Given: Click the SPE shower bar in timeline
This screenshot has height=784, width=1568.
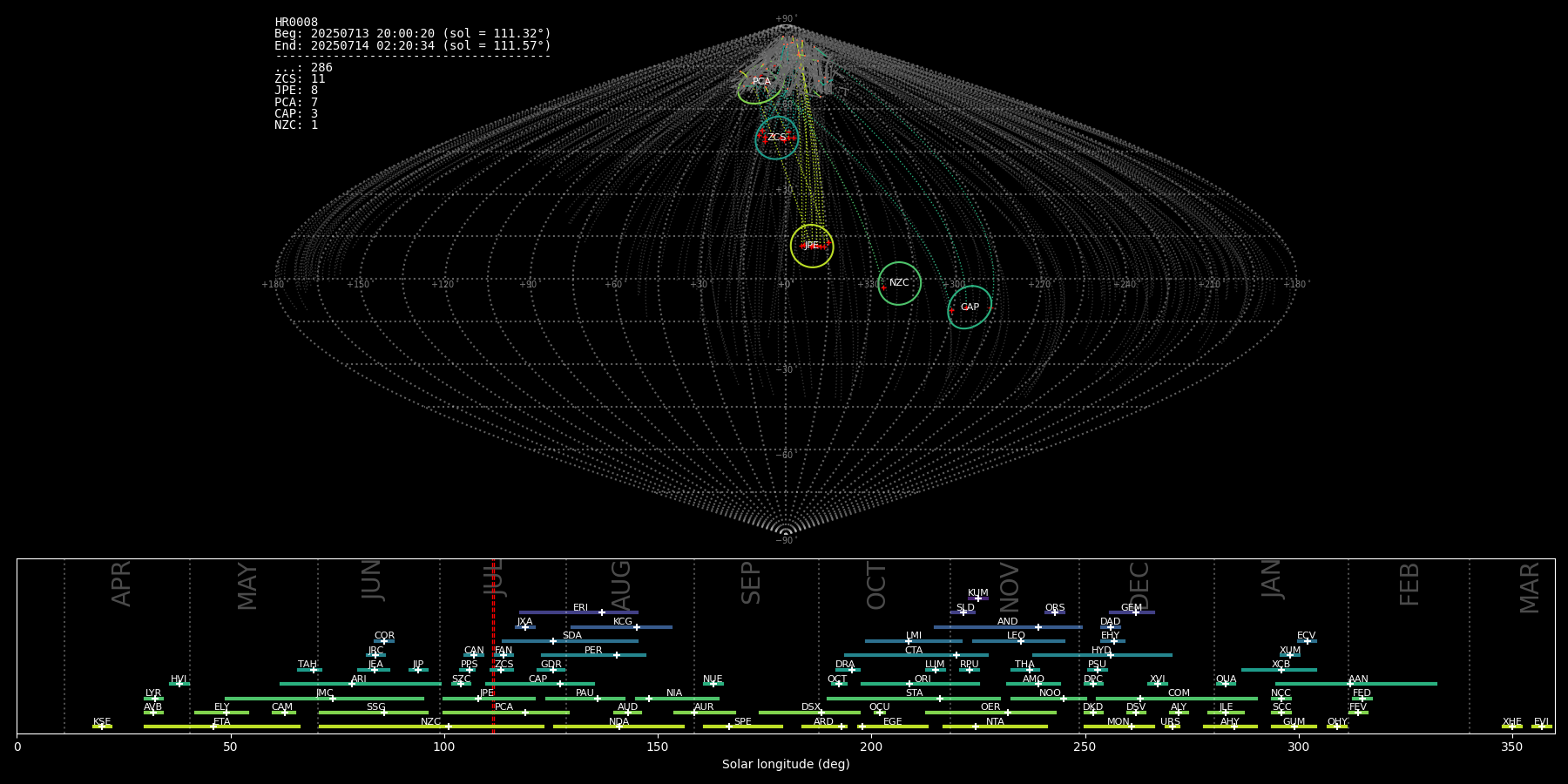Looking at the screenshot, I should tap(743, 727).
